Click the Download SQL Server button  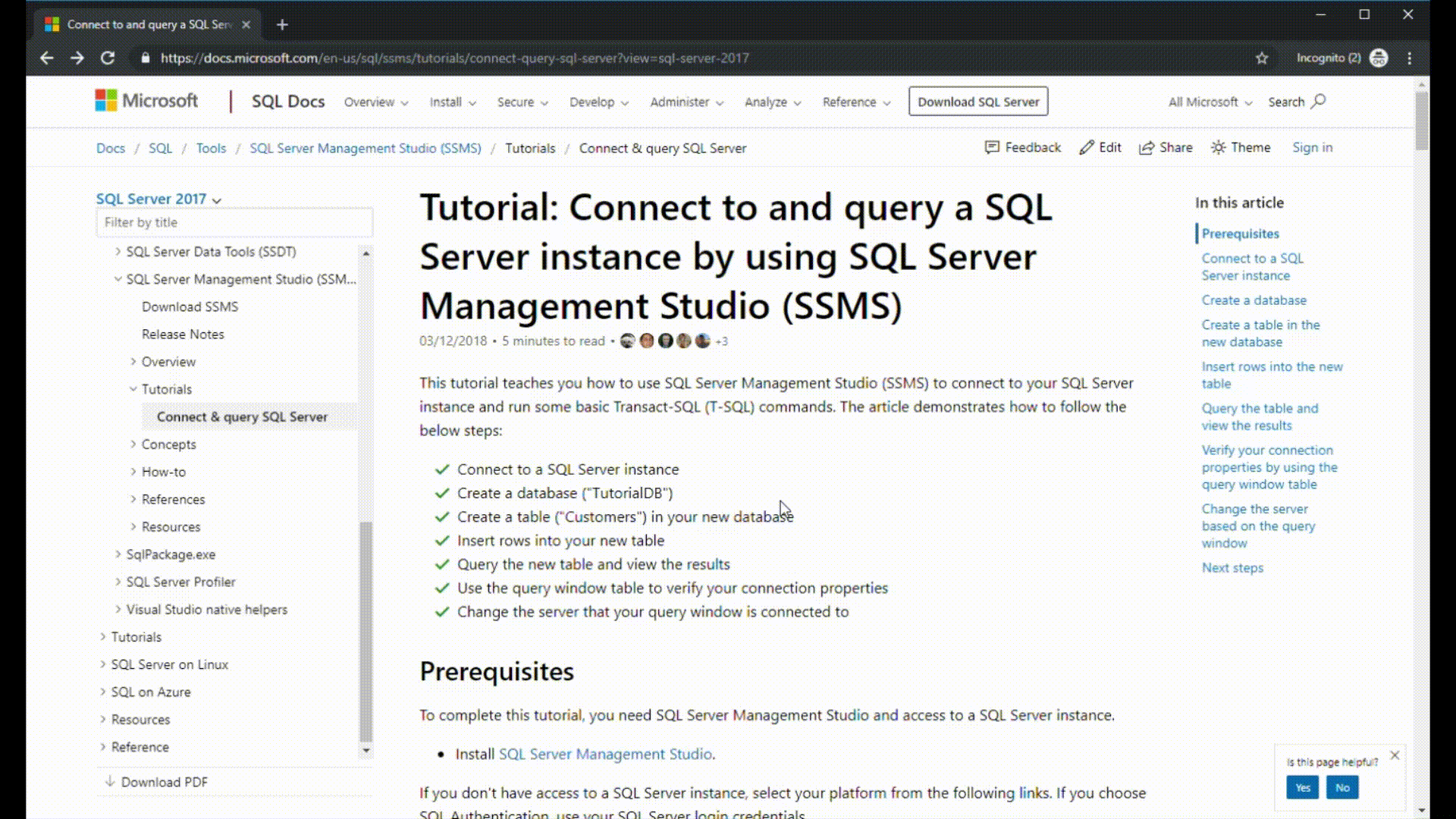pyautogui.click(x=978, y=101)
